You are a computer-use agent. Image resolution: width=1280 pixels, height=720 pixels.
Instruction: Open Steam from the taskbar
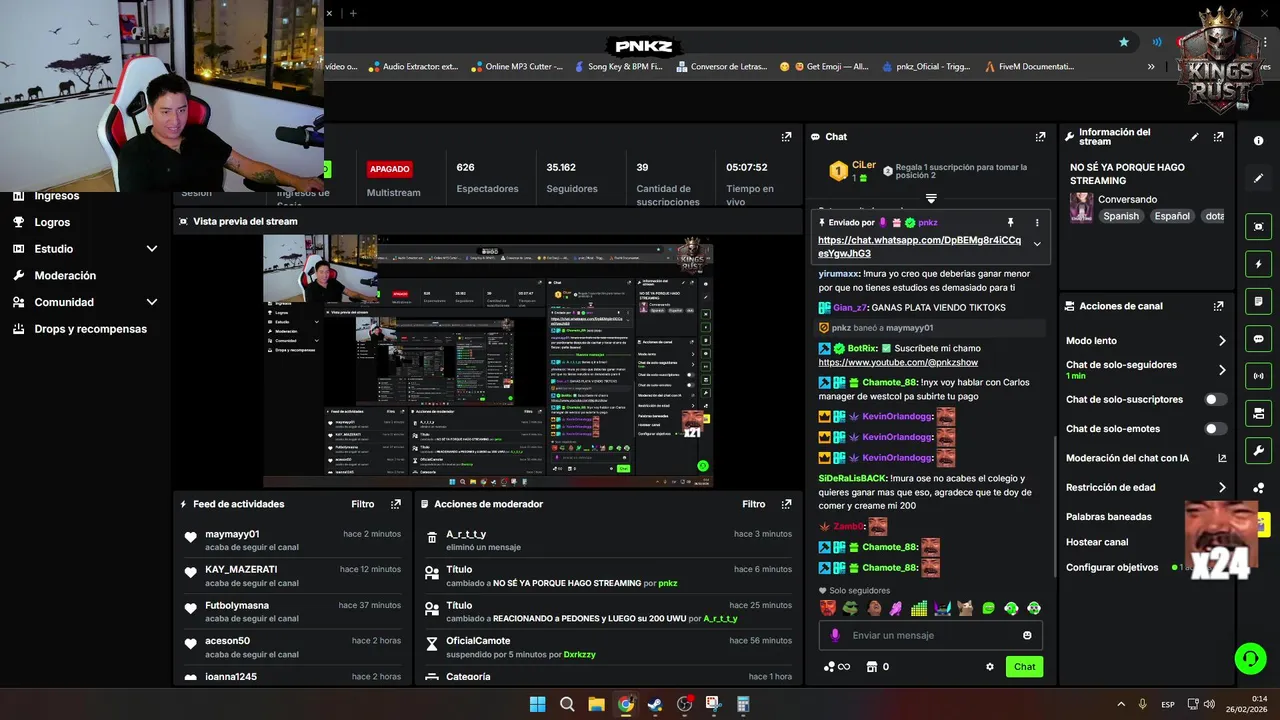pyautogui.click(x=655, y=704)
